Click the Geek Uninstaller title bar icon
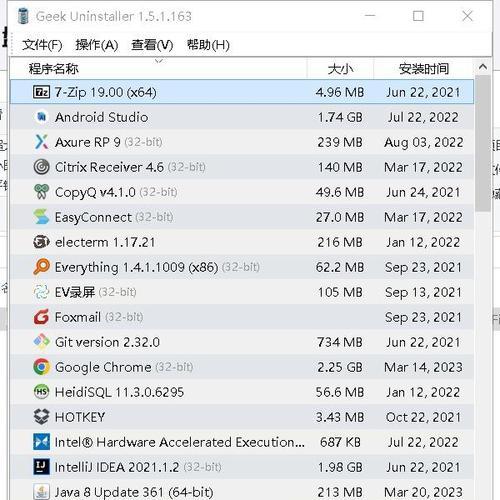 (23, 16)
